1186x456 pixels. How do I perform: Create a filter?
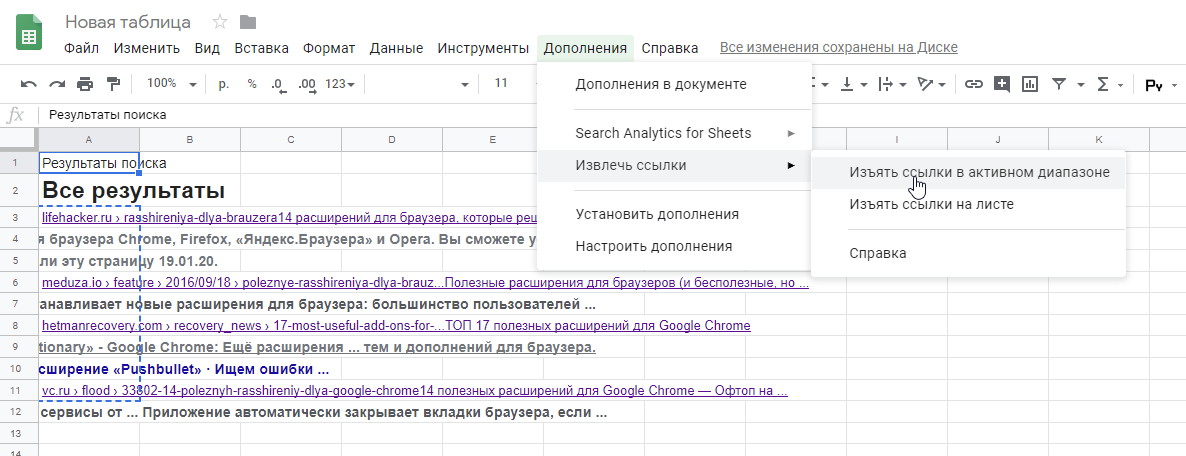pyautogui.click(x=1059, y=84)
